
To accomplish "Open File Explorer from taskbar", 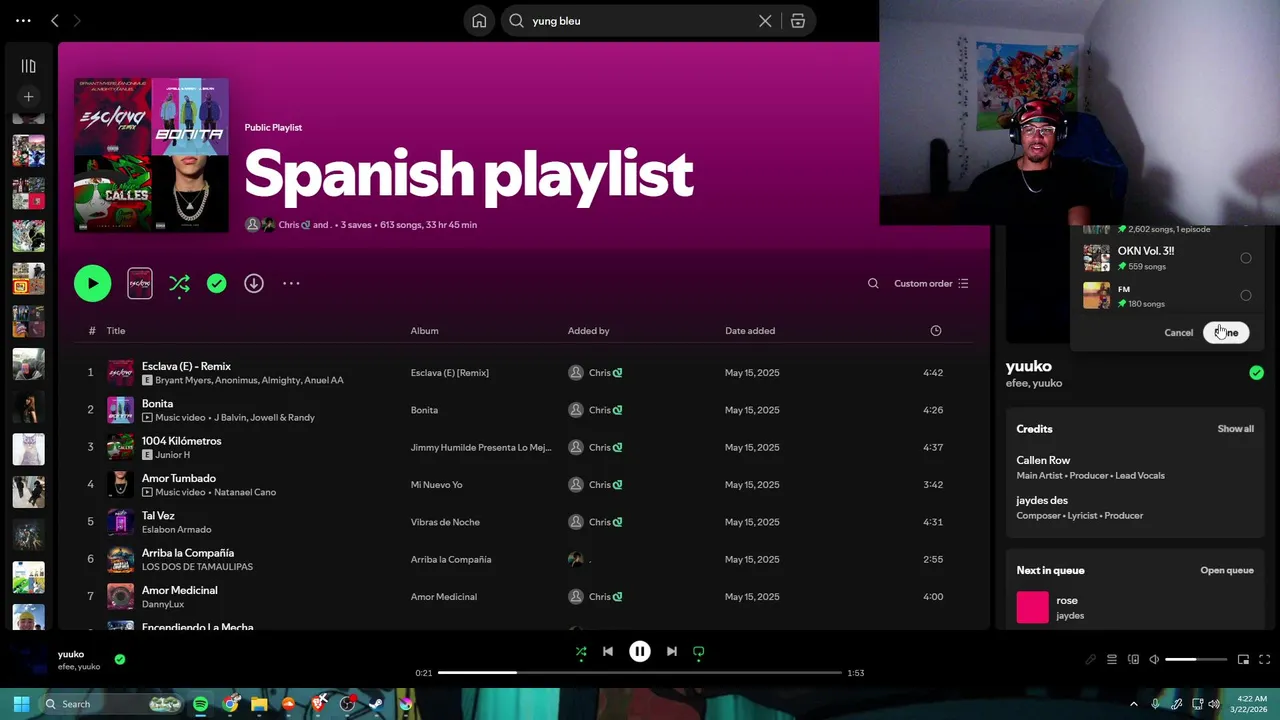I will [x=259, y=704].
